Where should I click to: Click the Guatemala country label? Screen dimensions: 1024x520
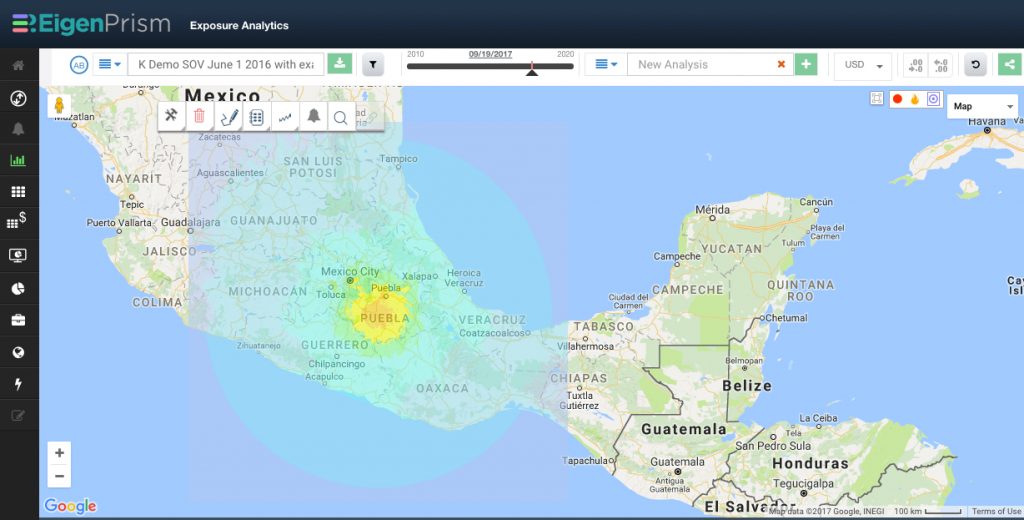[684, 429]
